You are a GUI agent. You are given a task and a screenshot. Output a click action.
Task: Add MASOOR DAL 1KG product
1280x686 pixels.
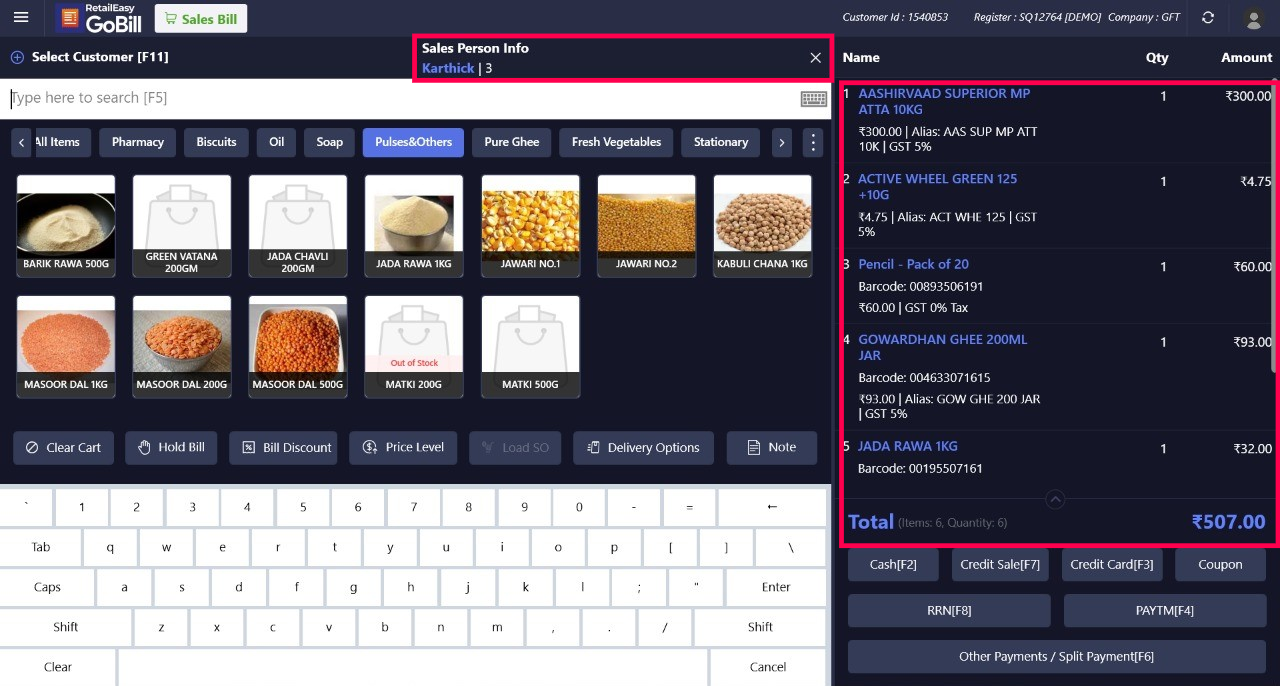[66, 347]
